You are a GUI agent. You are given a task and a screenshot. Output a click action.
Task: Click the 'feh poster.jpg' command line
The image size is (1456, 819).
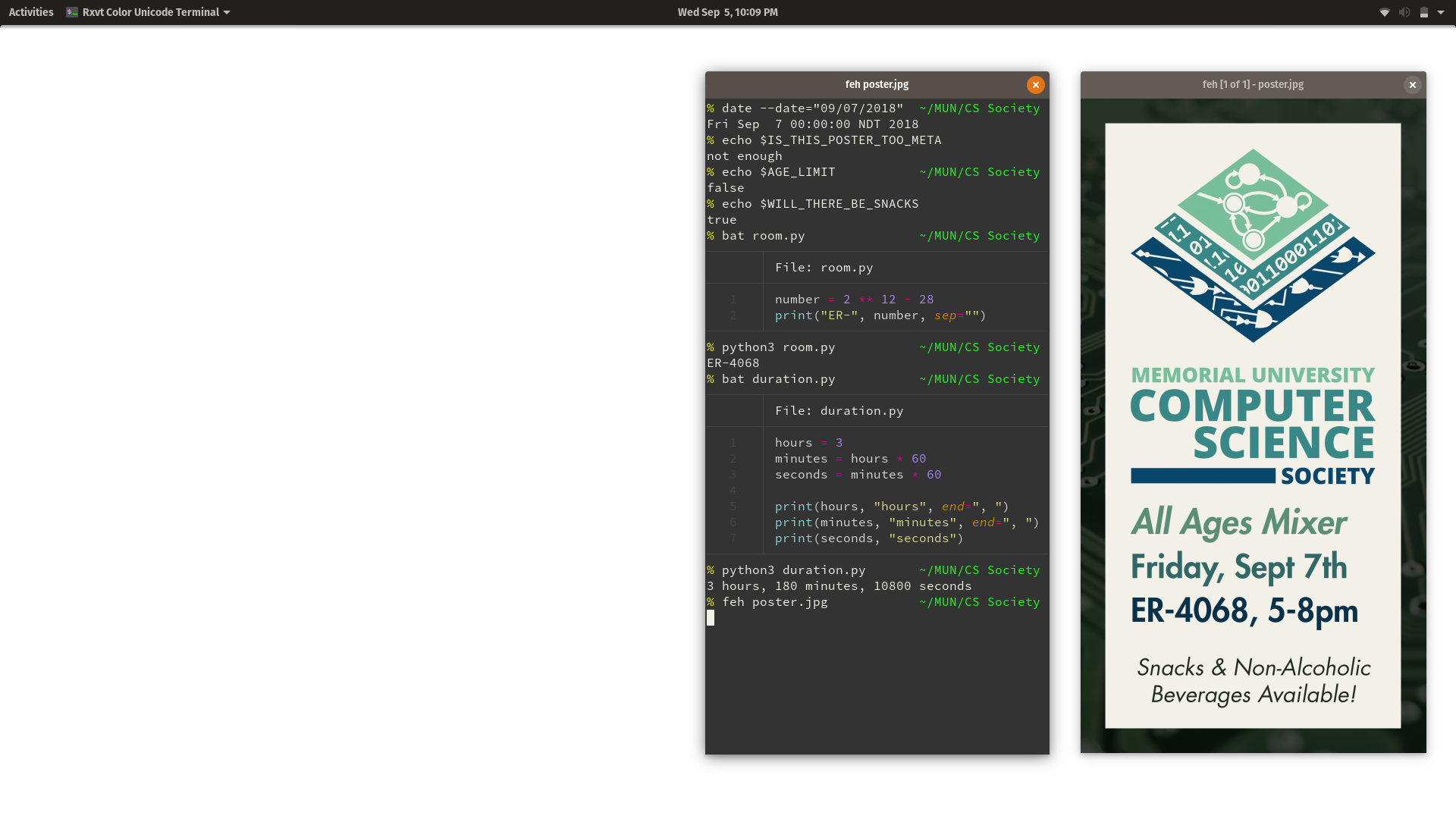click(774, 602)
